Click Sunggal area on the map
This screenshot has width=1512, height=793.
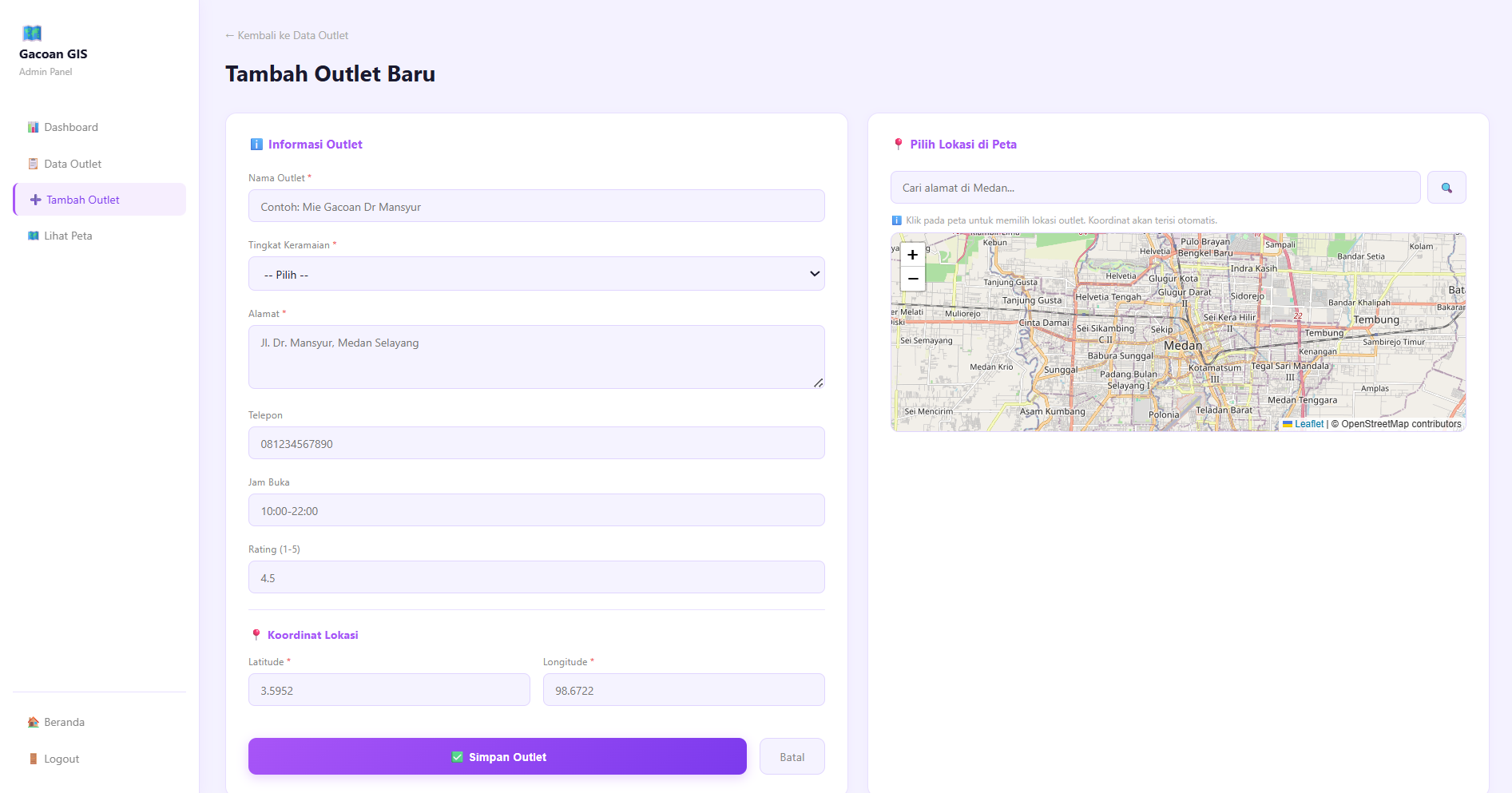point(1061,370)
